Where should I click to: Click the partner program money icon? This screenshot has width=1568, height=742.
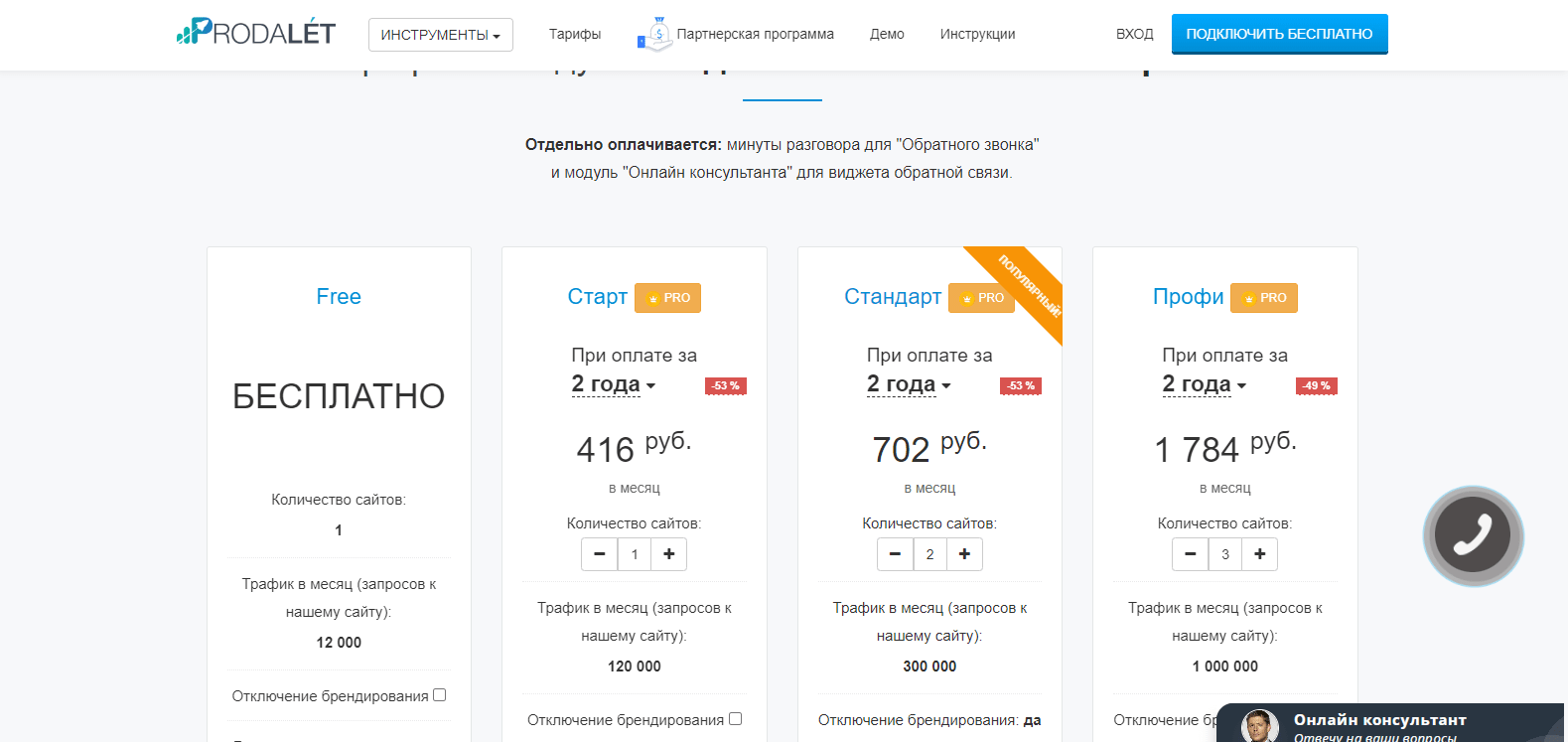(x=654, y=34)
